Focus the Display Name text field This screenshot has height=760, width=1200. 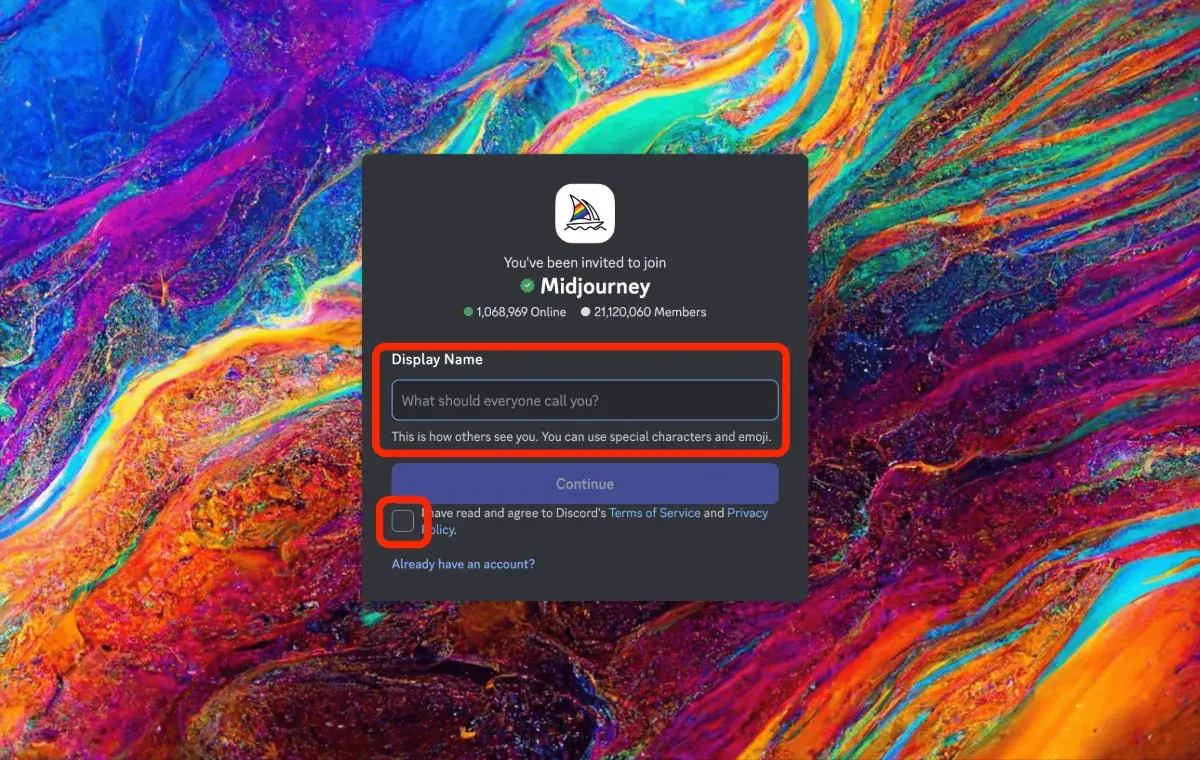click(585, 400)
